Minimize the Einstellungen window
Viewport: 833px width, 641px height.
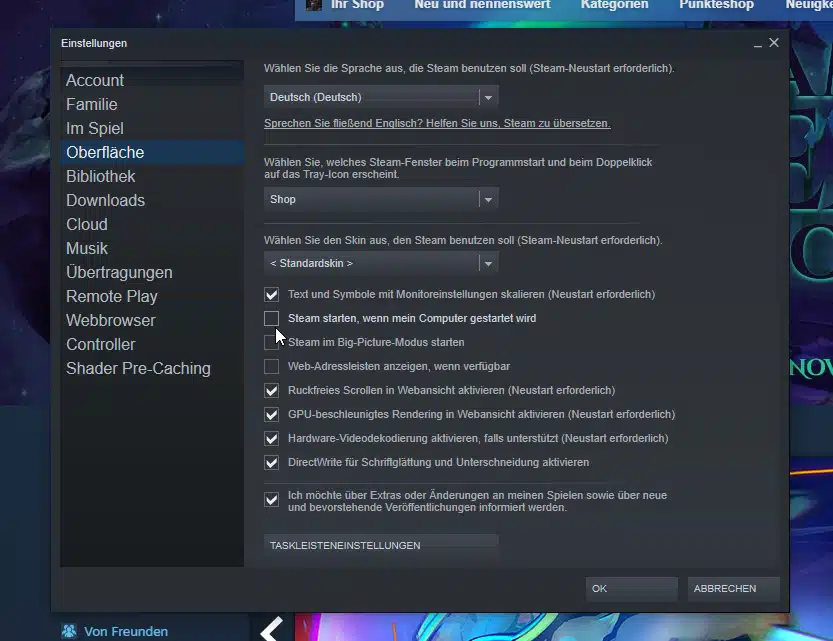(758, 44)
